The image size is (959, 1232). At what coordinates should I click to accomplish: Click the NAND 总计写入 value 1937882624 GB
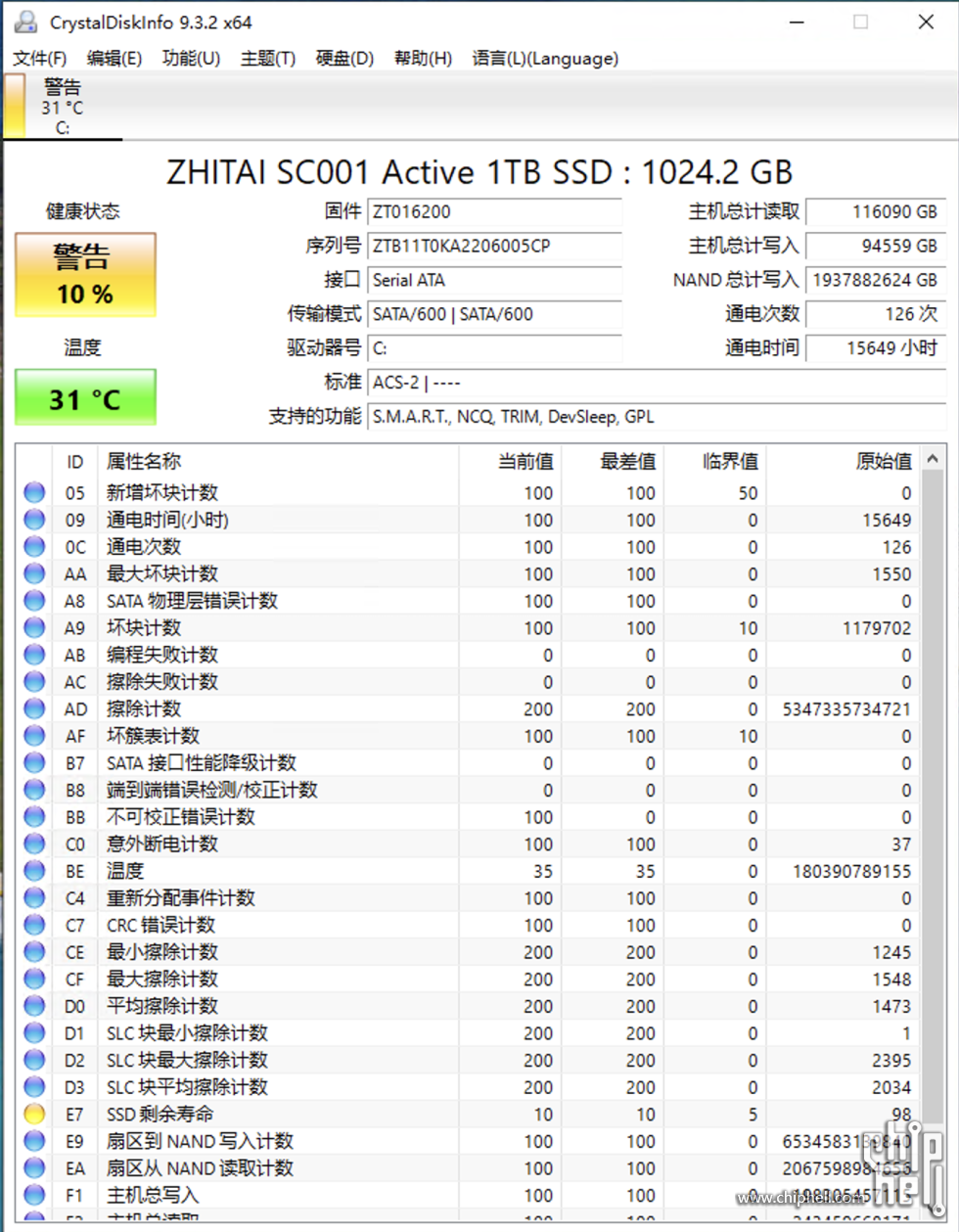click(876, 280)
